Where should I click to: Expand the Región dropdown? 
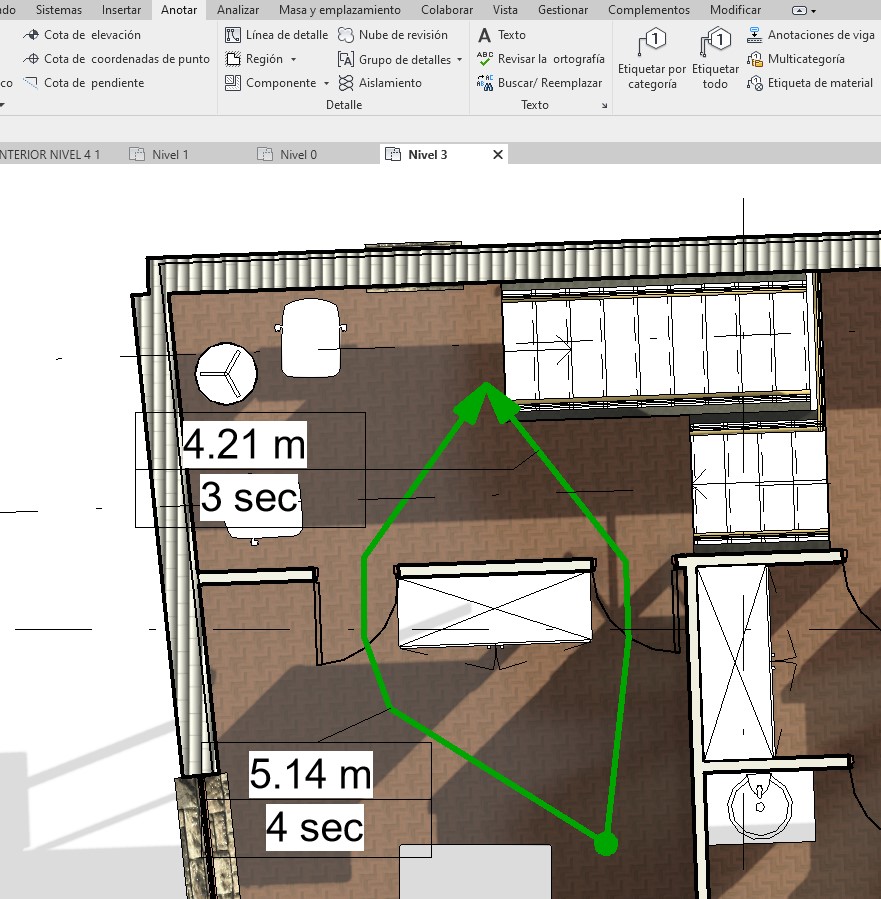click(293, 60)
